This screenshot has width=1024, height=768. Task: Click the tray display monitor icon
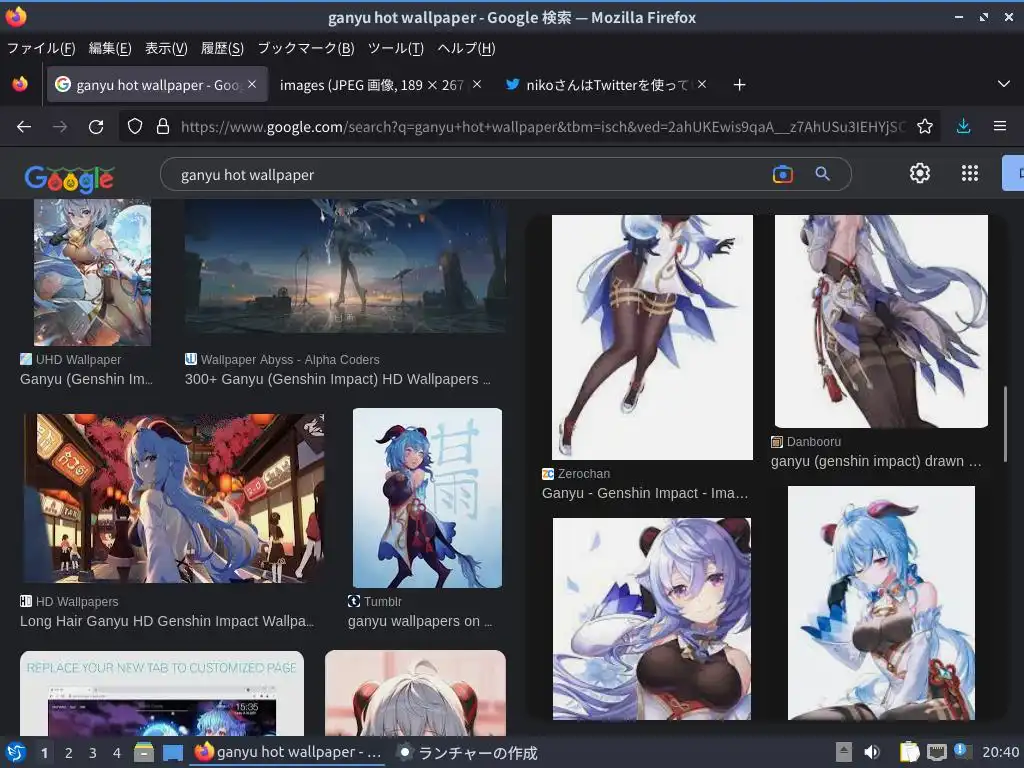click(x=936, y=752)
